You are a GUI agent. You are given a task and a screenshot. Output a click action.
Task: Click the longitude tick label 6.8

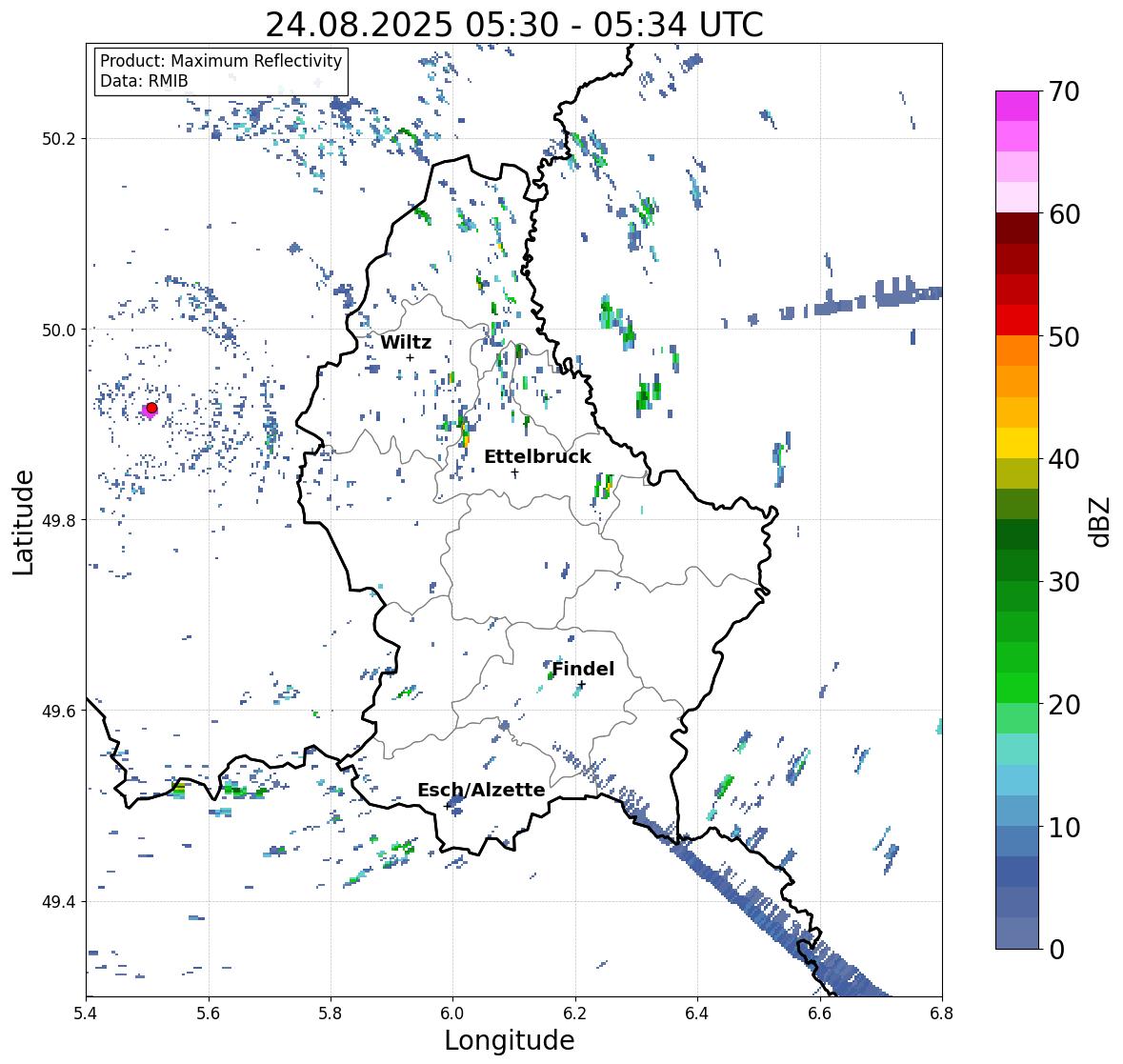coord(942,1014)
